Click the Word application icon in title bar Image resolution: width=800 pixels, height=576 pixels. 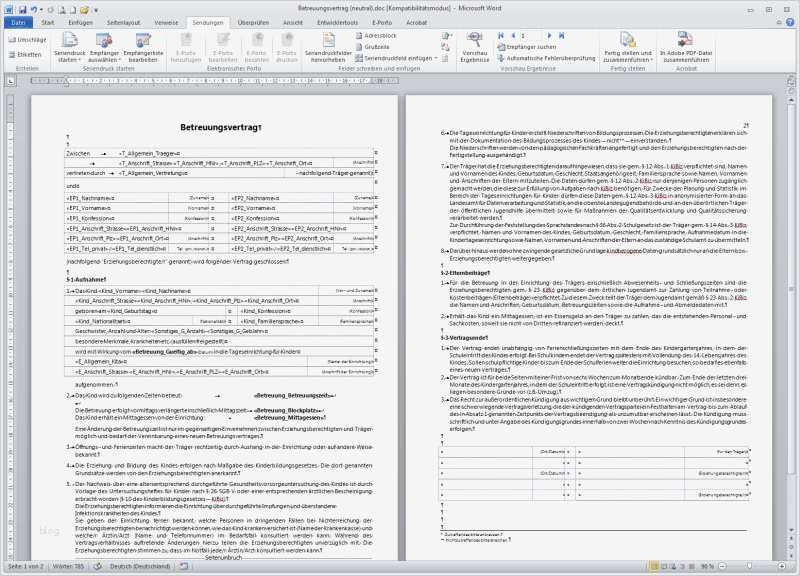(x=9, y=10)
